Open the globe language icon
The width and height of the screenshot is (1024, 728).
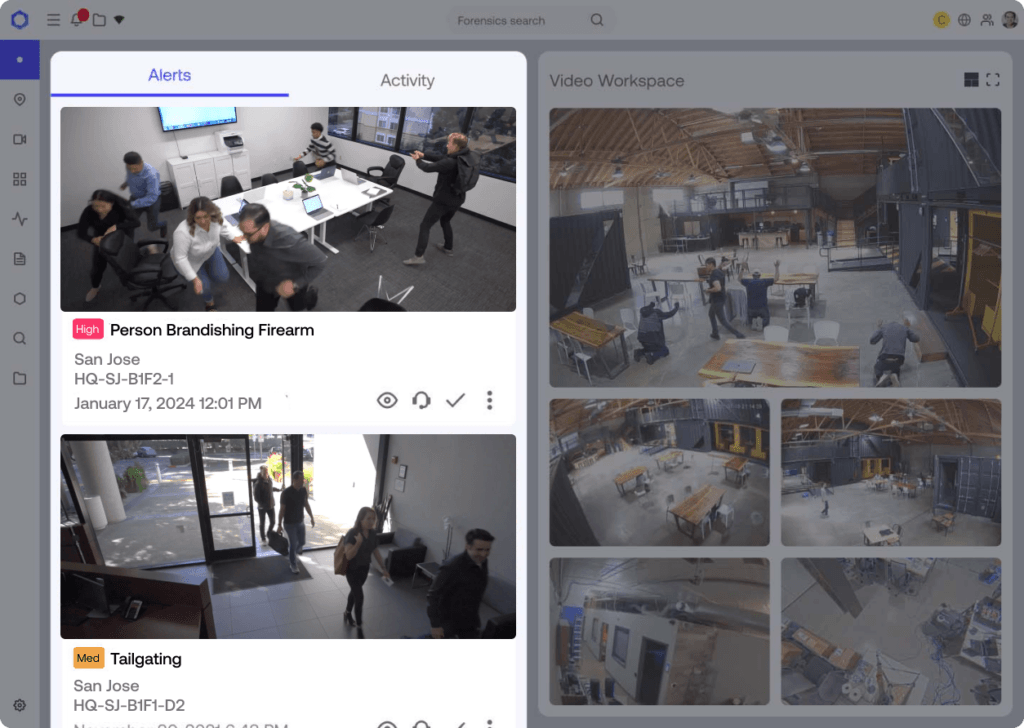964,20
